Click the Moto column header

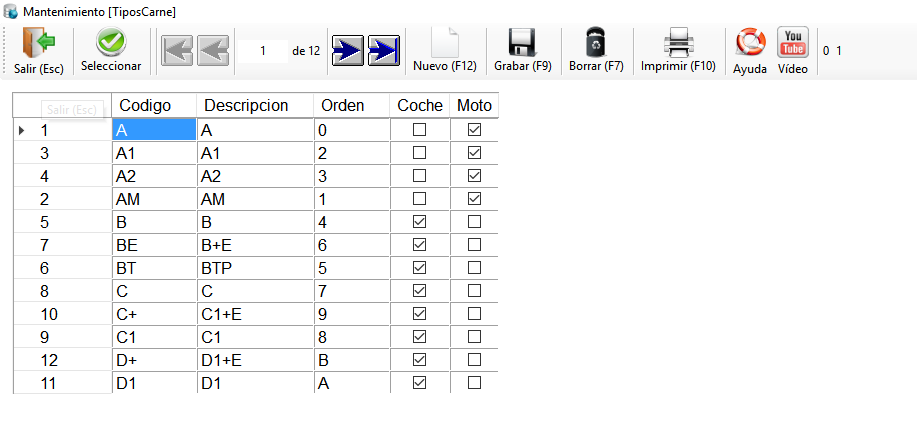pyautogui.click(x=474, y=105)
